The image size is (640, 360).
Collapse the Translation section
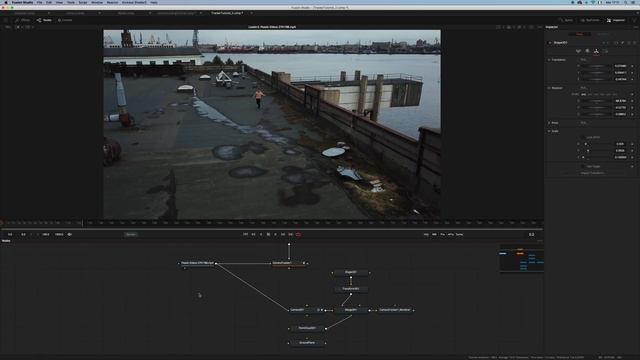click(549, 60)
